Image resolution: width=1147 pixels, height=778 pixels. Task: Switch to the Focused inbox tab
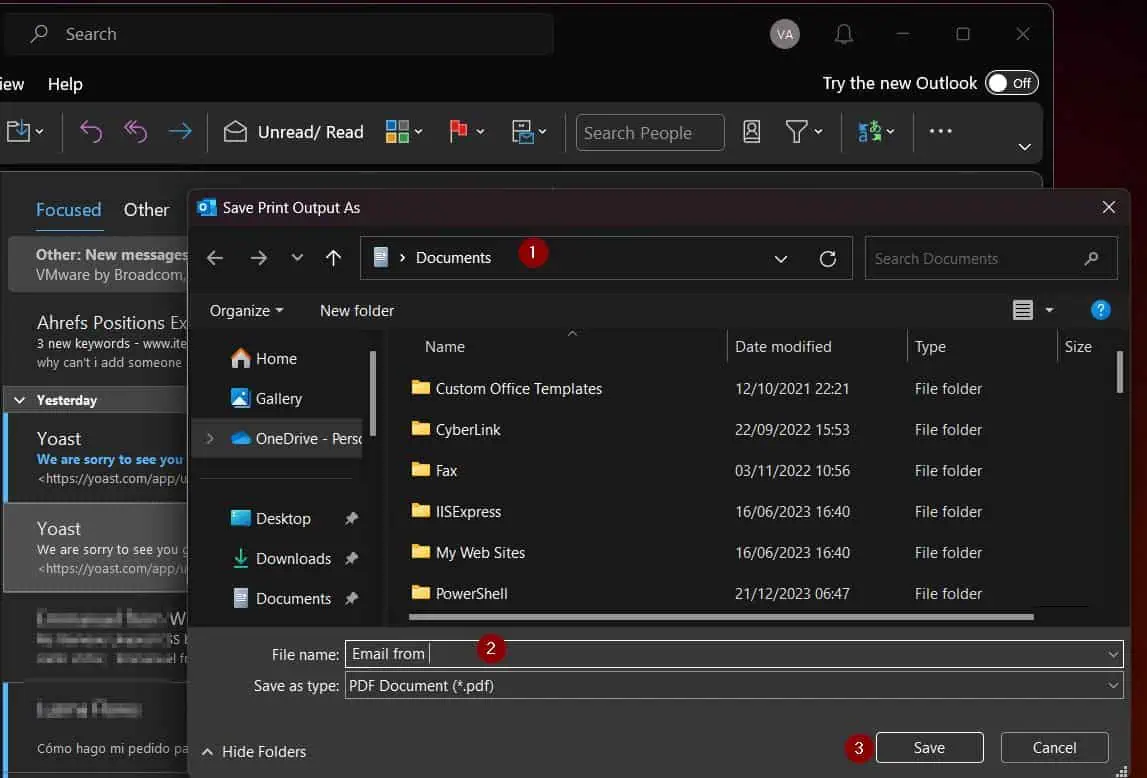click(69, 210)
